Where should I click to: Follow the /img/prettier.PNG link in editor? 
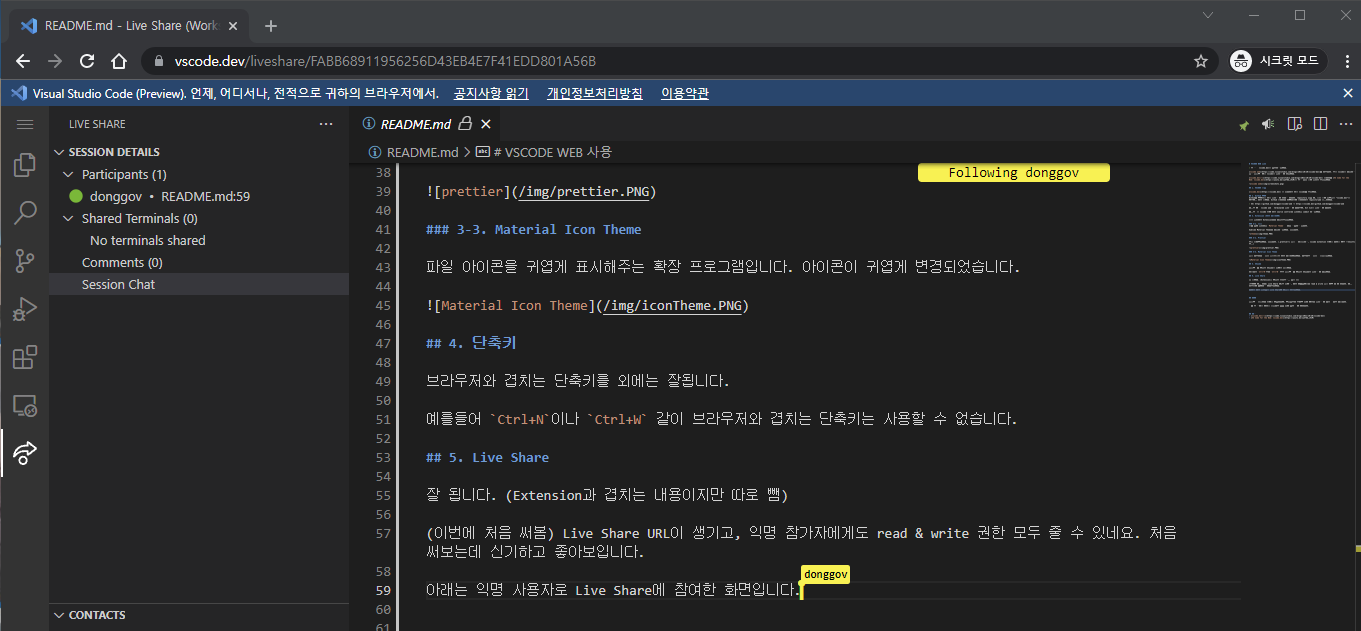[x=583, y=191]
